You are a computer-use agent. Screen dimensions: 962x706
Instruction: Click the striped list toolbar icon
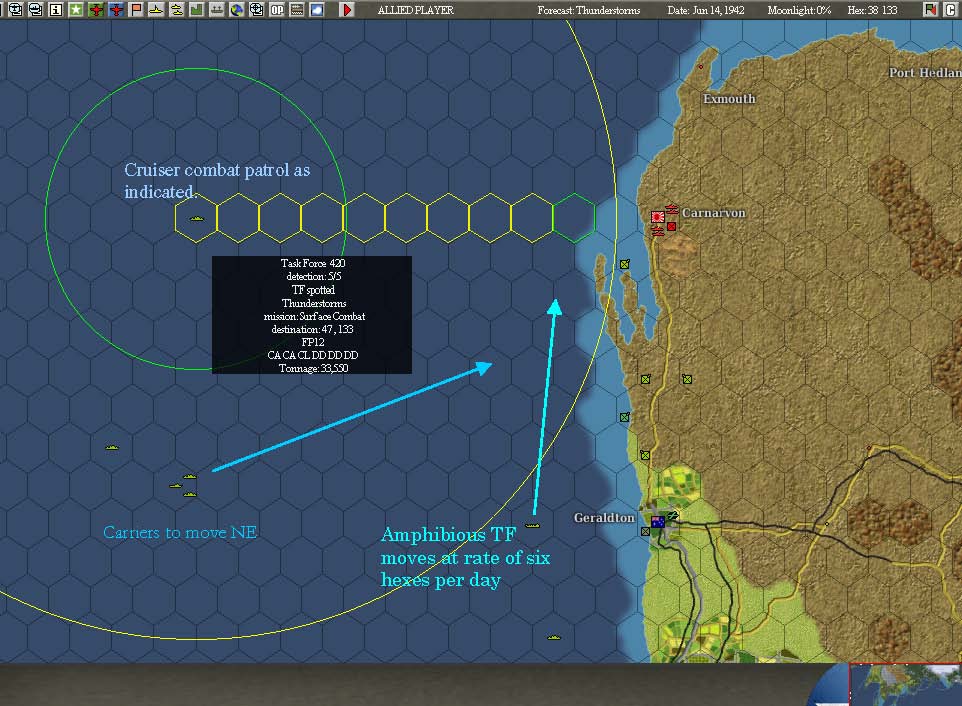(x=297, y=10)
